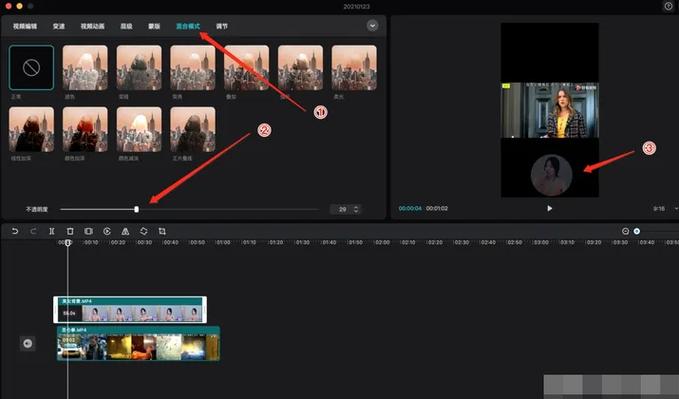Screen dimensions: 679x399
Task: Choose the 滤色 blend mode thumbnail
Action: 85,68
